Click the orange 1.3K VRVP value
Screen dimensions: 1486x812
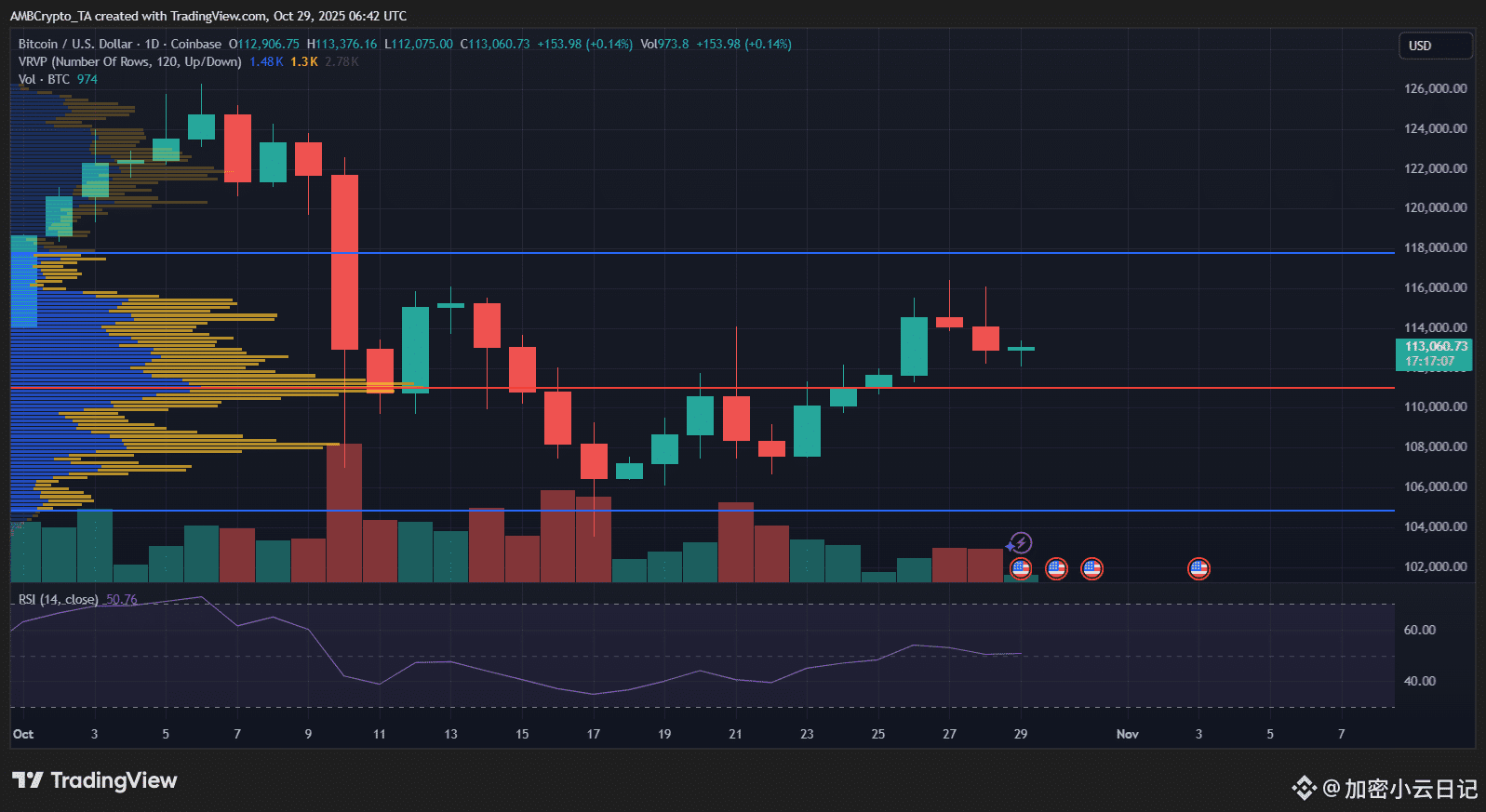coord(304,61)
